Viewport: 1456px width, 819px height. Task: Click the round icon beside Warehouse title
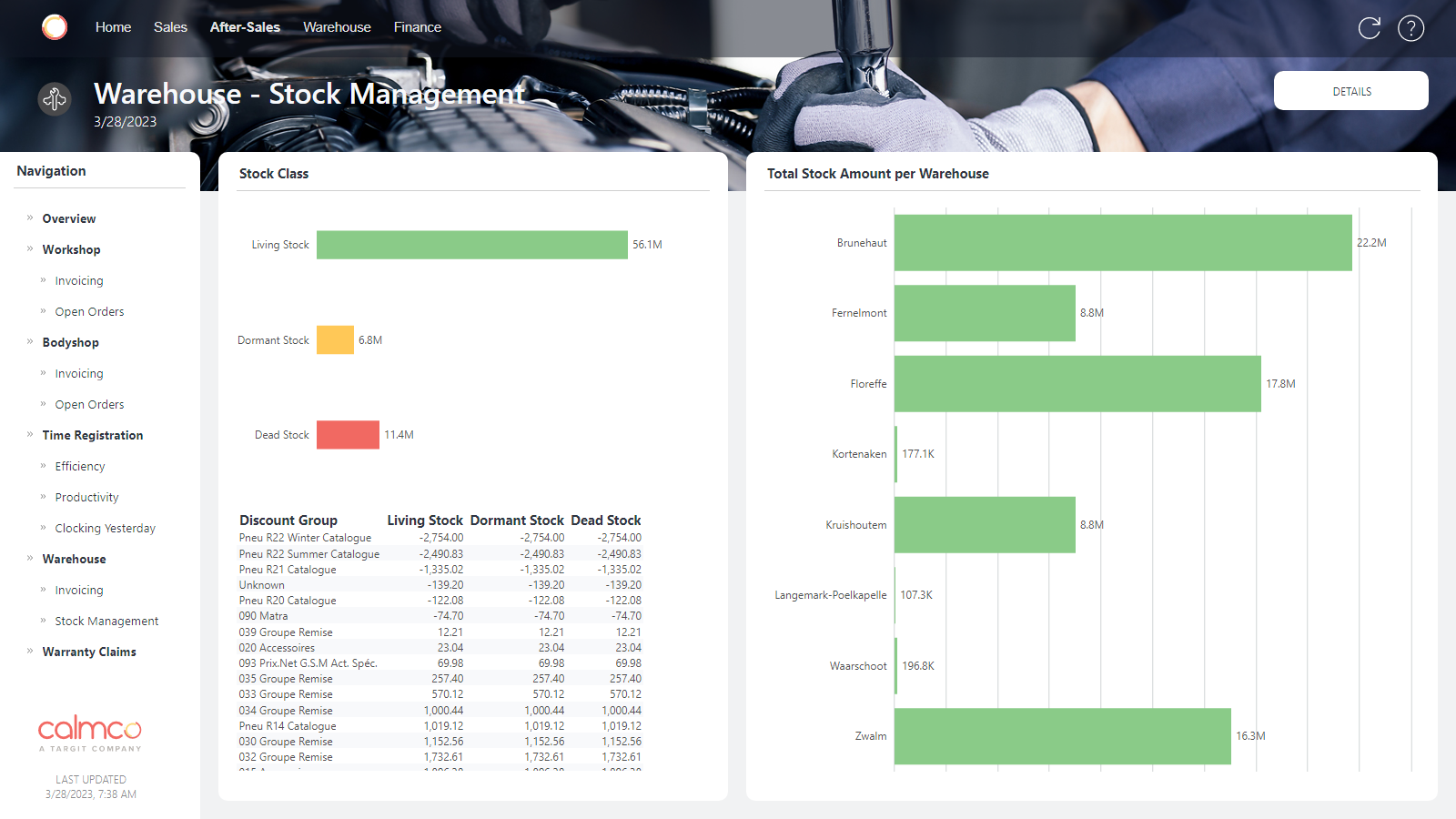[x=55, y=98]
